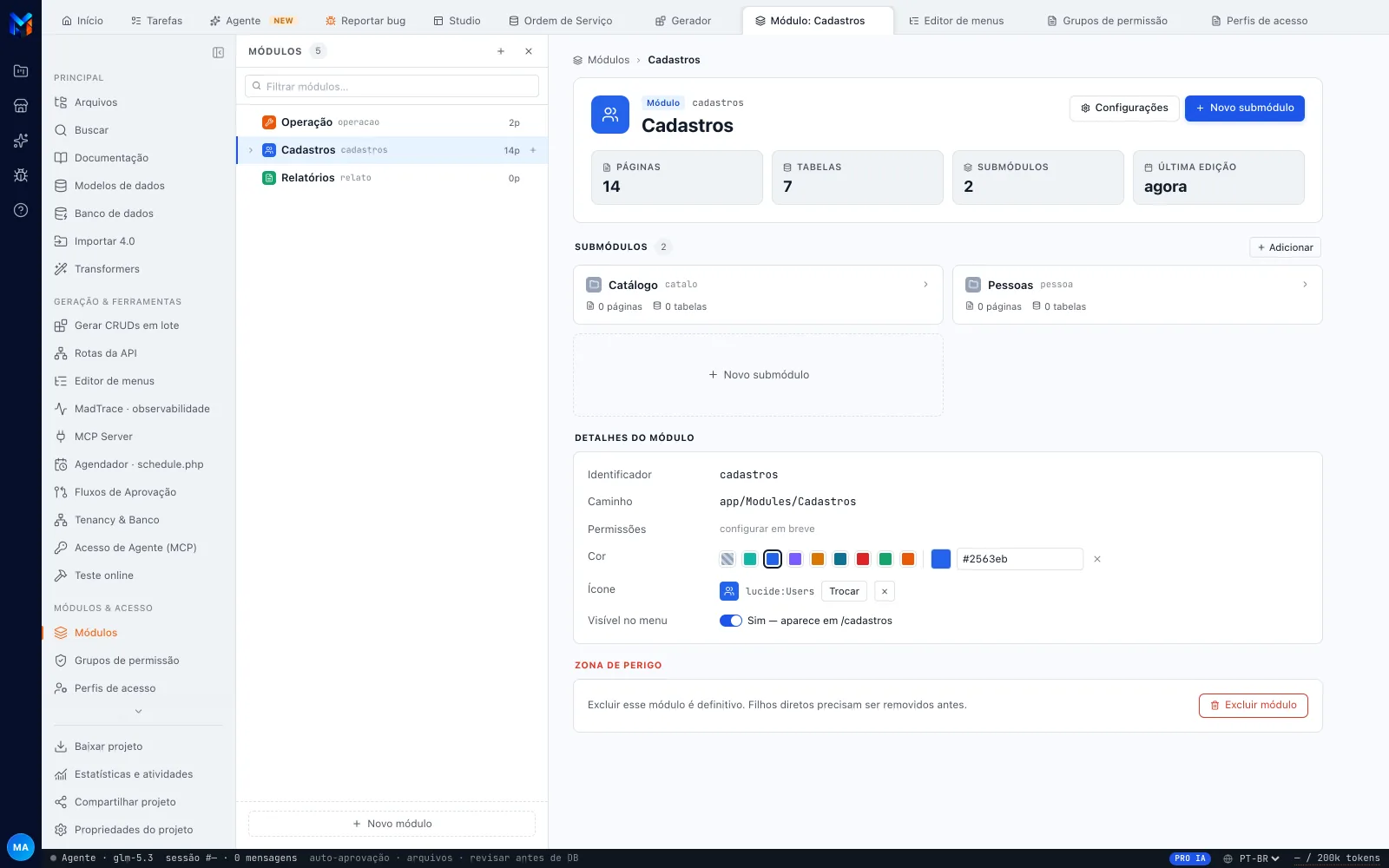Open the sparkles agent icon in the left rail
The height and width of the screenshot is (868, 1389).
[21, 141]
